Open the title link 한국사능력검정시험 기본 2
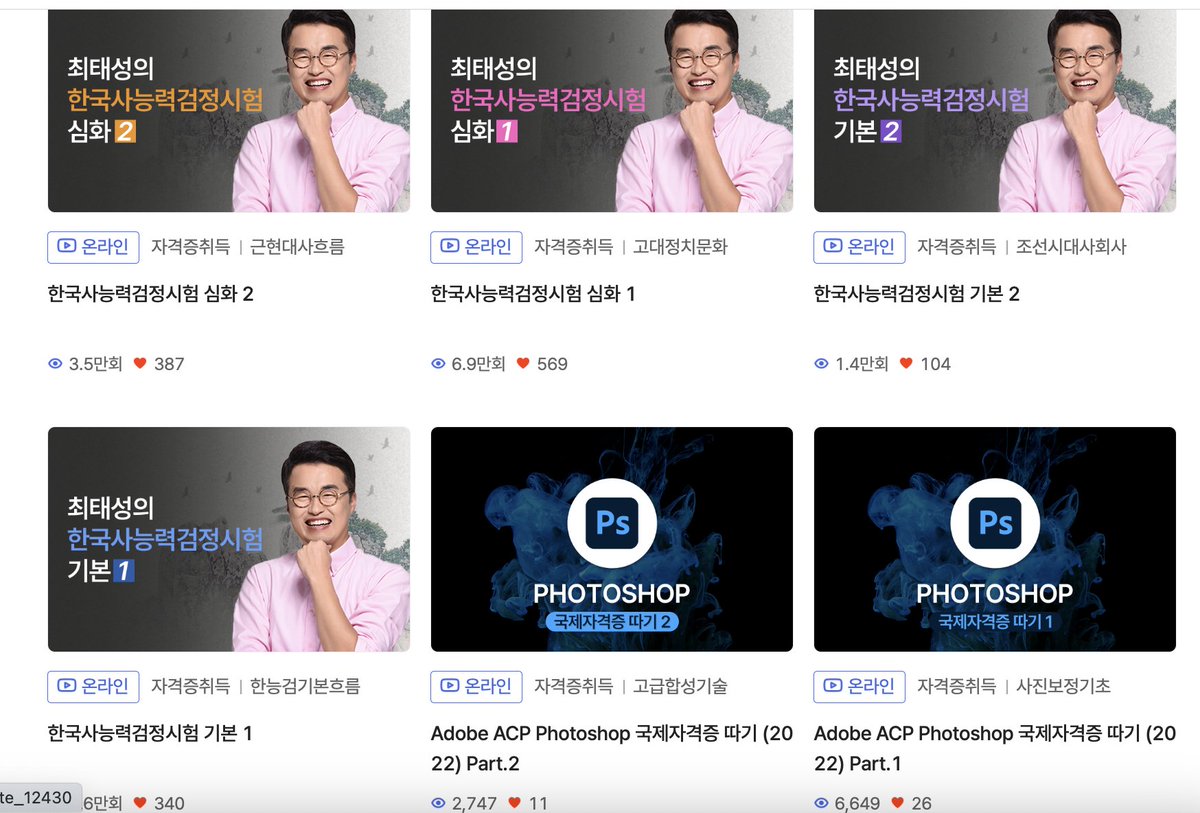This screenshot has width=1200, height=813. [x=916, y=294]
